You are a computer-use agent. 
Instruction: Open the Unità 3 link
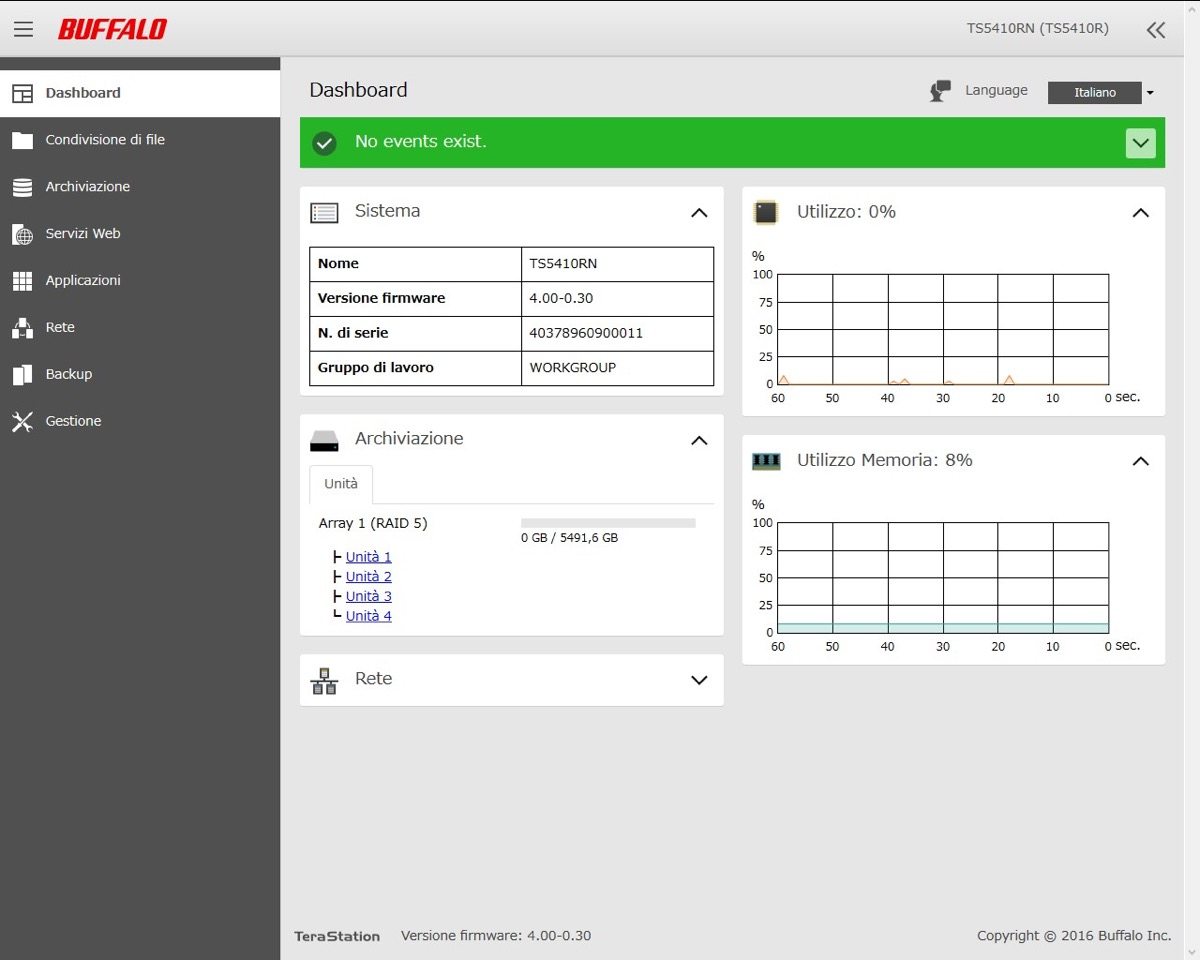coord(369,597)
